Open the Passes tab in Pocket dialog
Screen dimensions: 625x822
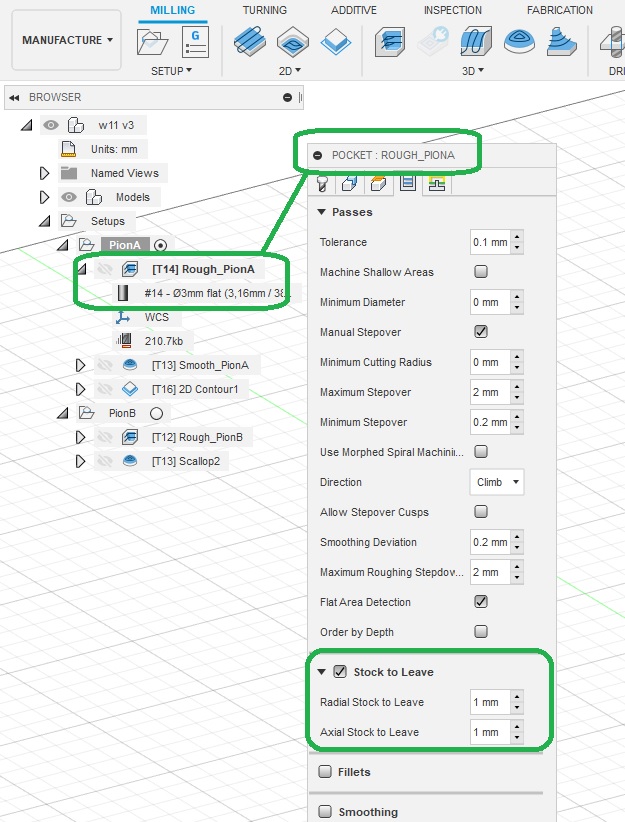point(407,182)
